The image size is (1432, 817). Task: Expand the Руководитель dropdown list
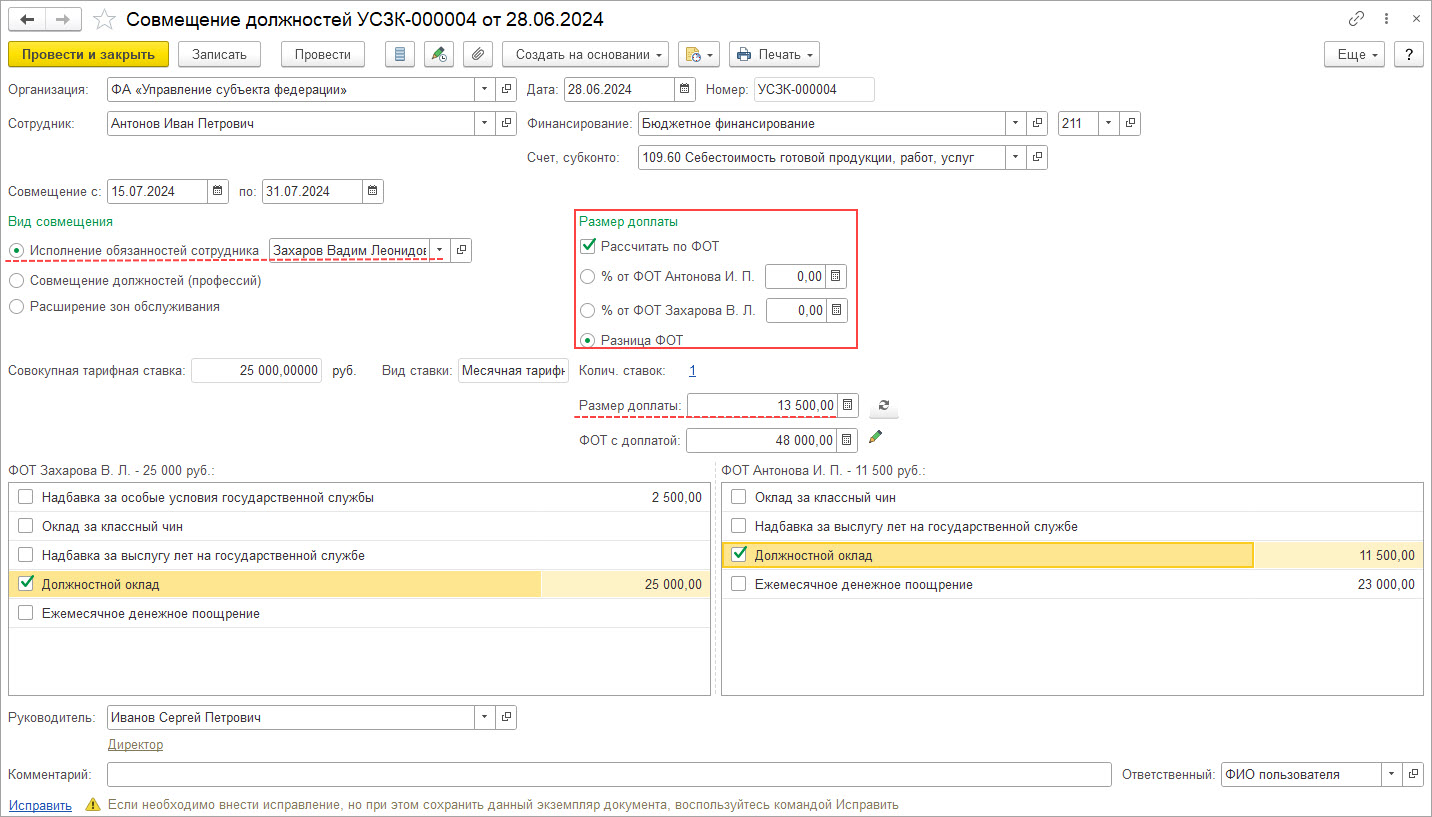click(x=485, y=717)
